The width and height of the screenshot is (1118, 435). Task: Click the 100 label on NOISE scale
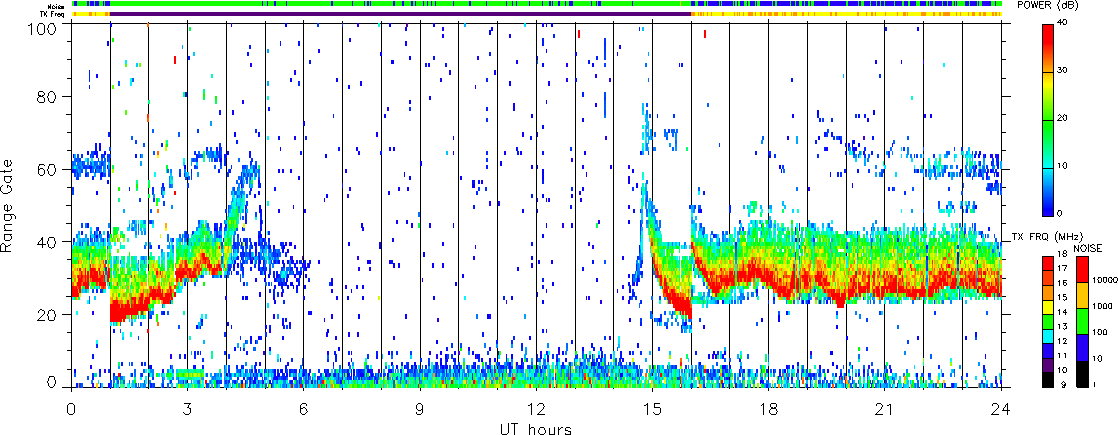(1101, 332)
